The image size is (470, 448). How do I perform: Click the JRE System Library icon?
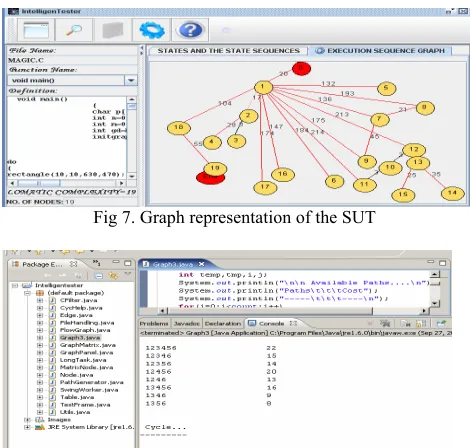pyautogui.click(x=40, y=427)
